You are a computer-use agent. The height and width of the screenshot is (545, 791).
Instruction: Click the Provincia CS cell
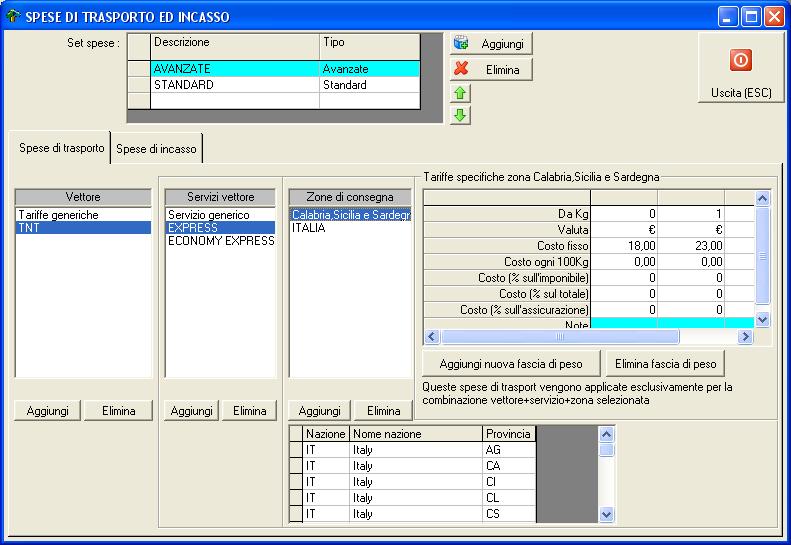click(x=508, y=514)
